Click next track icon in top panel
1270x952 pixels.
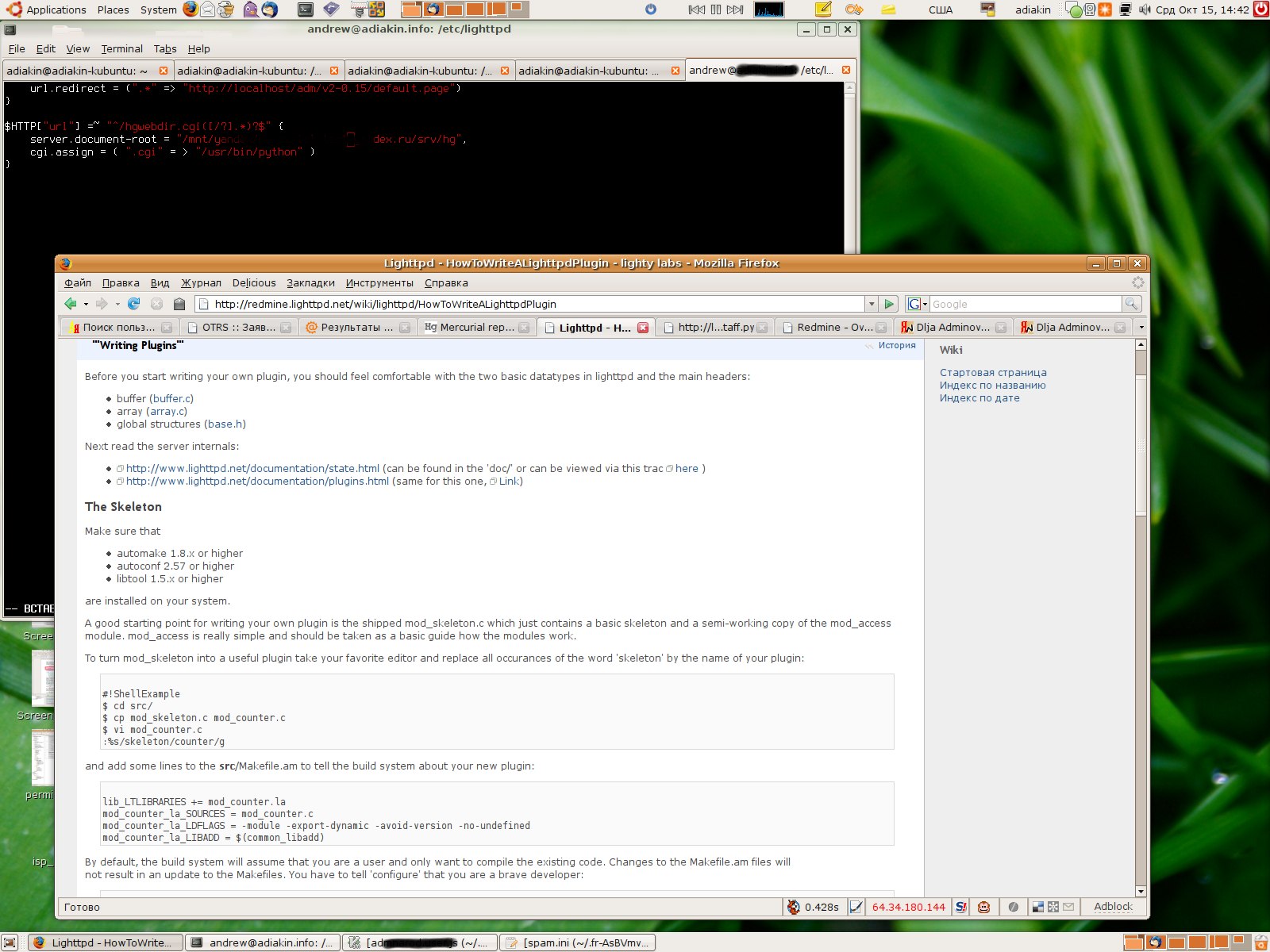pos(736,10)
